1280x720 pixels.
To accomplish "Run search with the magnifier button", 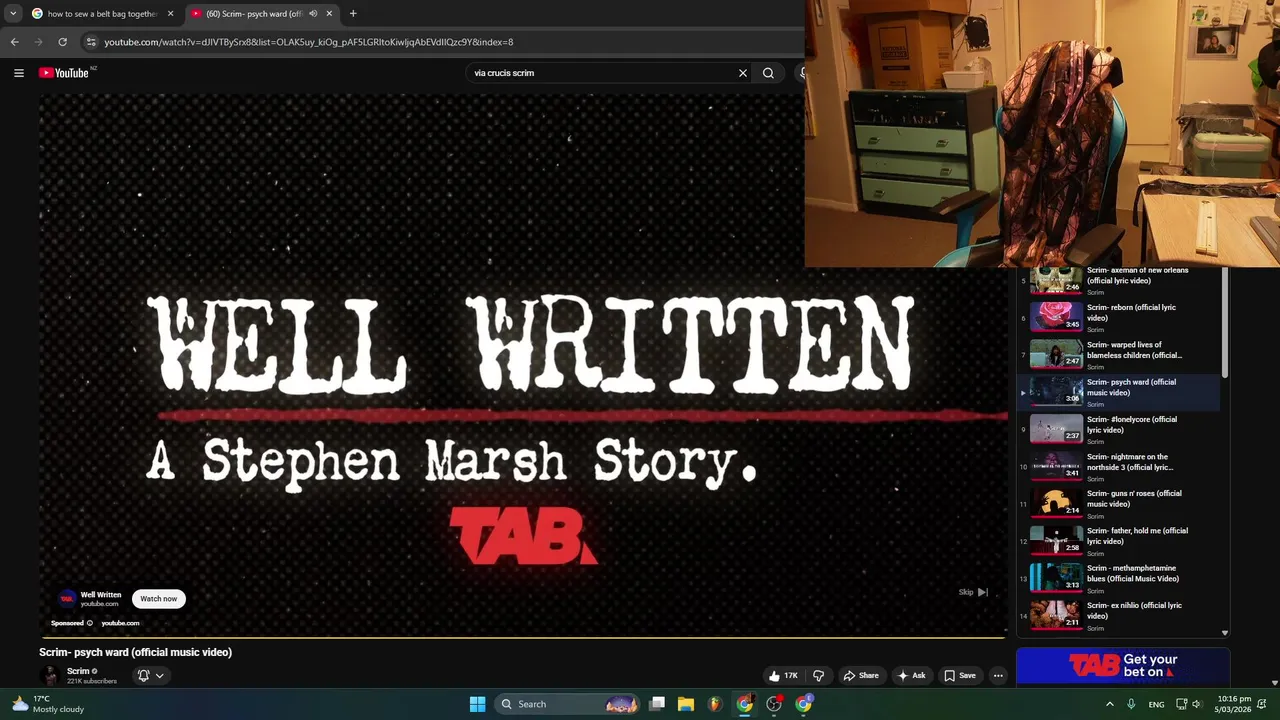I will [768, 73].
